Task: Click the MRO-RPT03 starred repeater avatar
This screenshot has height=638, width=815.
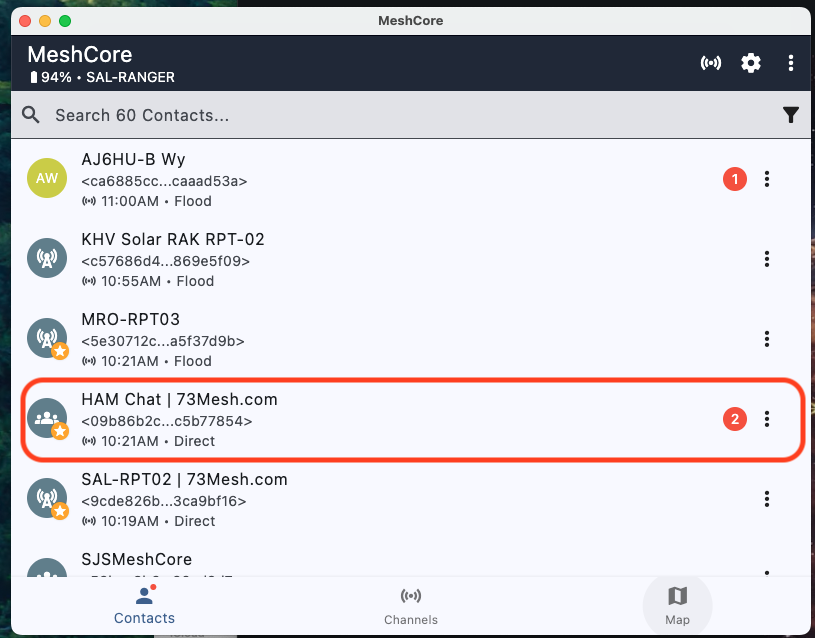Action: (47, 339)
